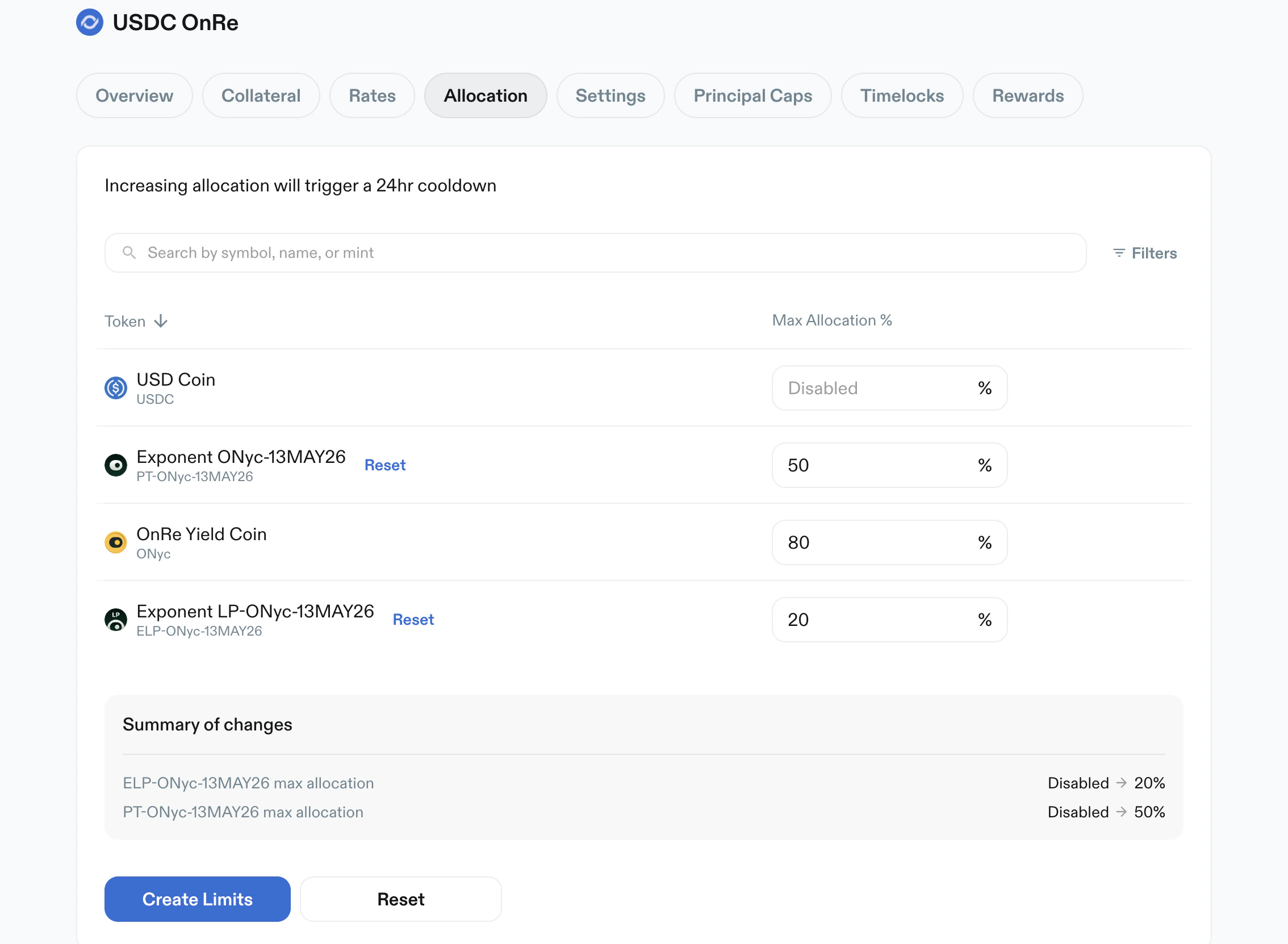
Task: Click the bottom Reset button
Action: (x=400, y=899)
